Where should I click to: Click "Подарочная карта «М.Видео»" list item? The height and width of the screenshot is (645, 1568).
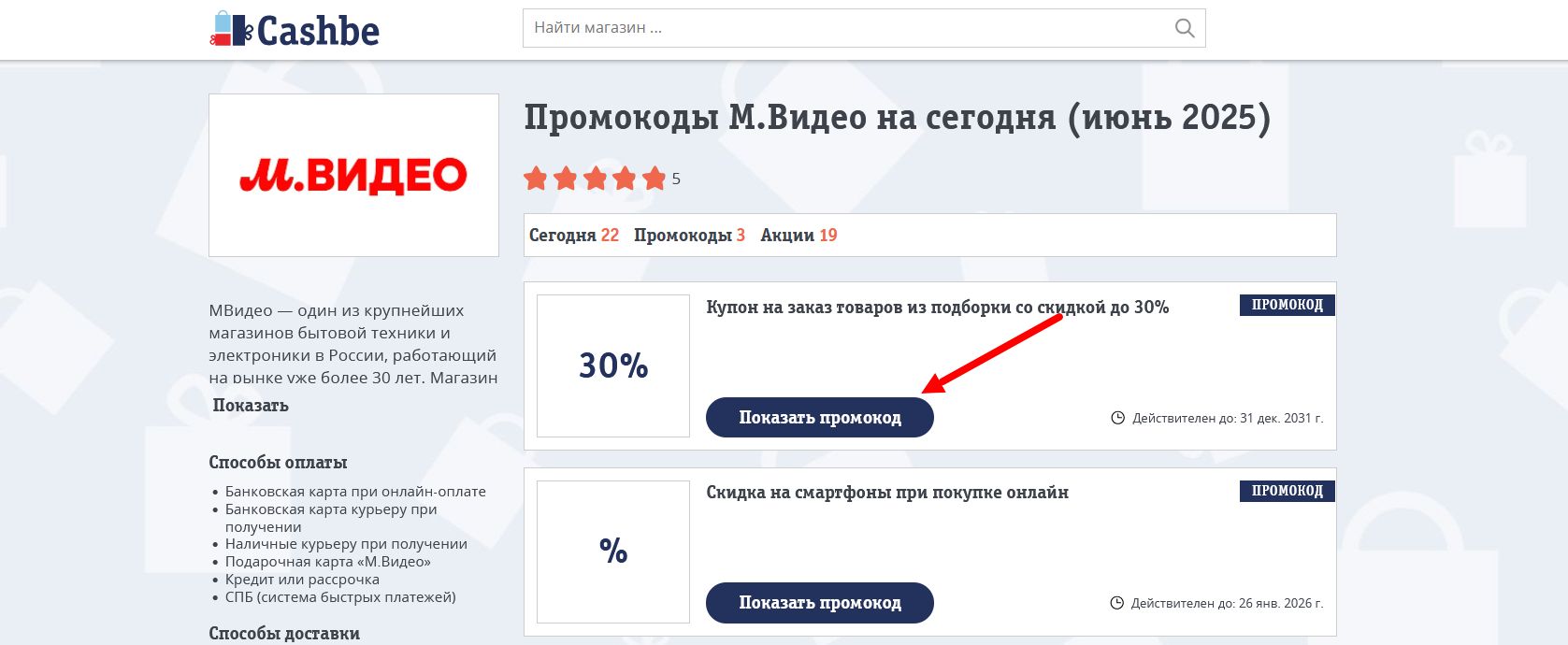pos(328,562)
